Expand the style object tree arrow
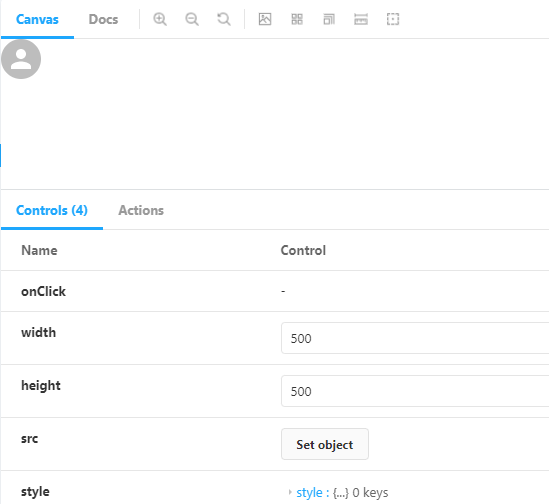 point(290,492)
